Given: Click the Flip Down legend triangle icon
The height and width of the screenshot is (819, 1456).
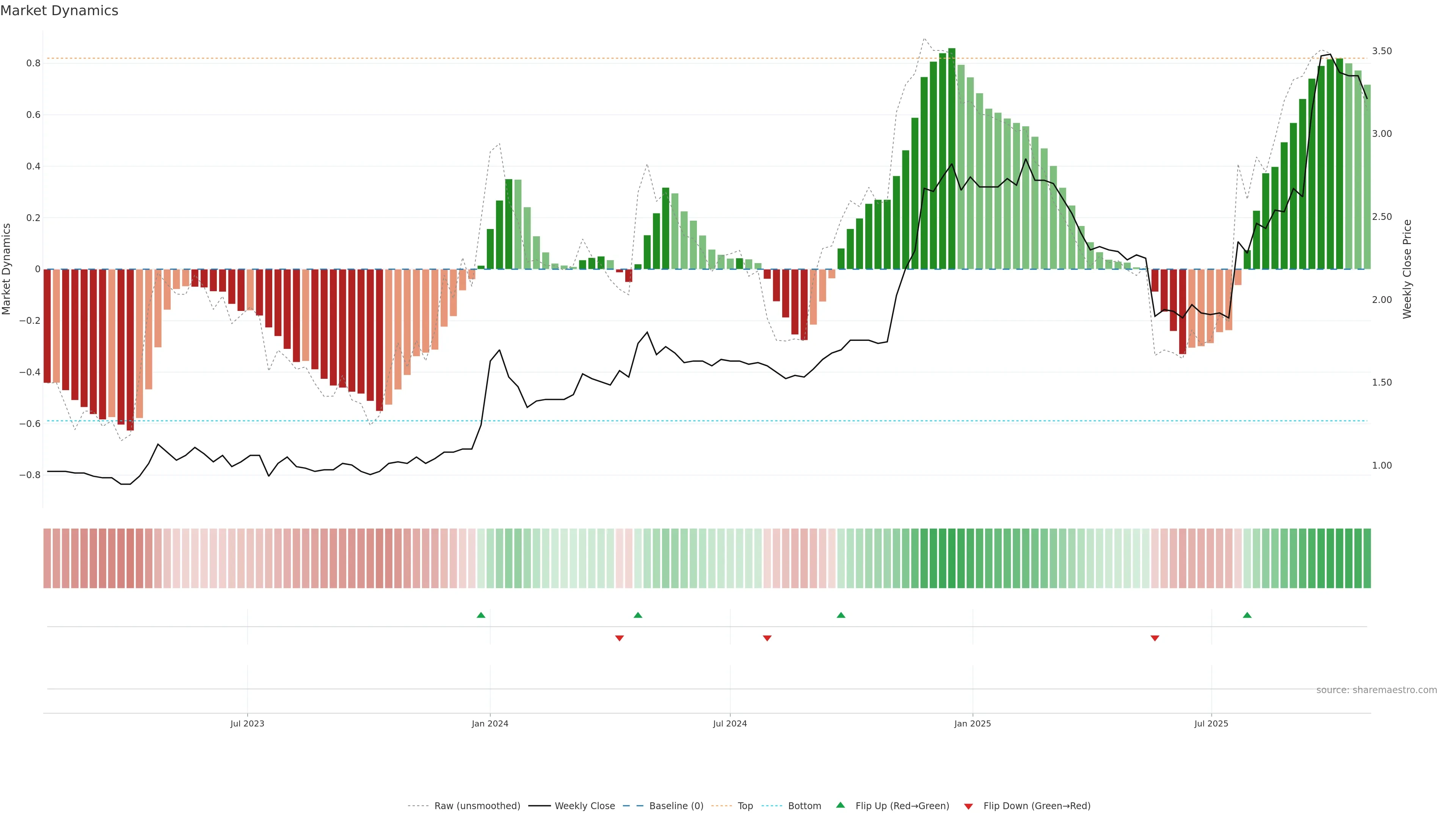Looking at the screenshot, I should (968, 806).
